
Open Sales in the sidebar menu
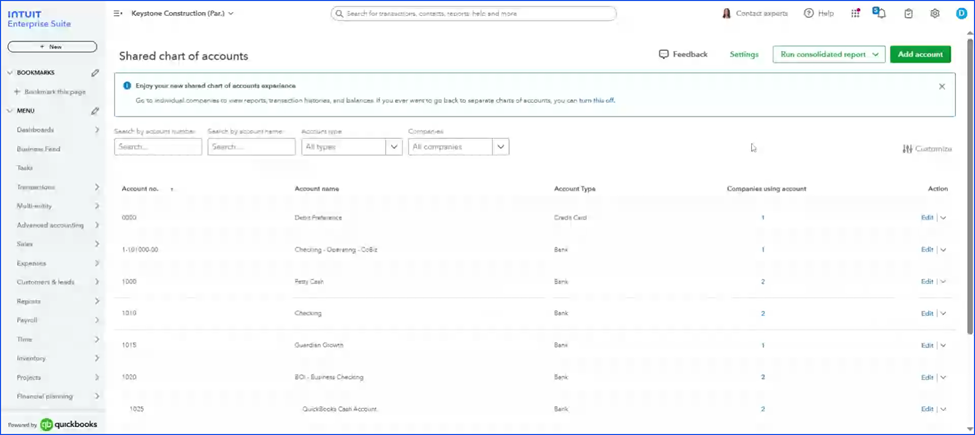(25, 244)
